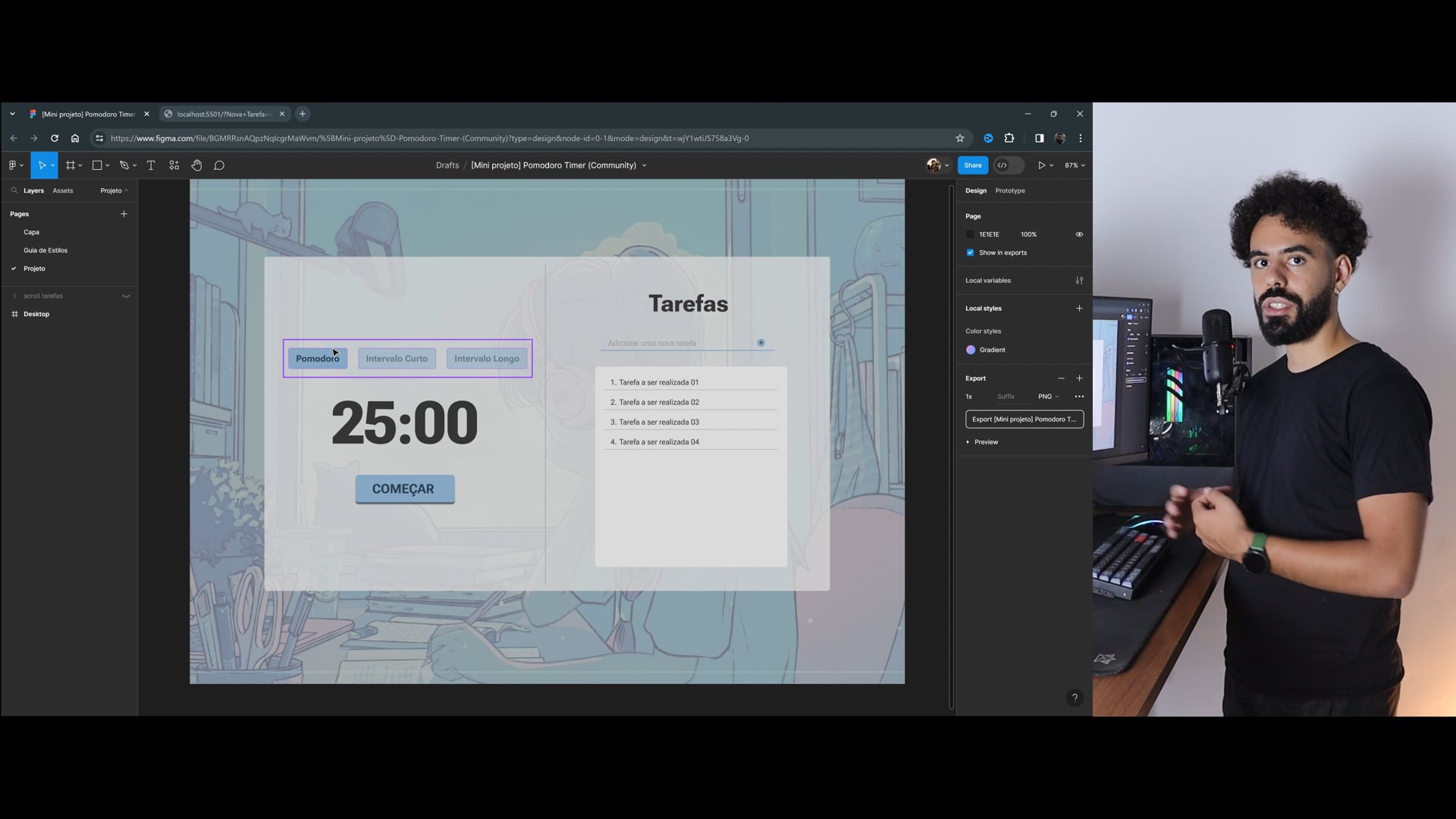Select the Hand tool

point(196,165)
